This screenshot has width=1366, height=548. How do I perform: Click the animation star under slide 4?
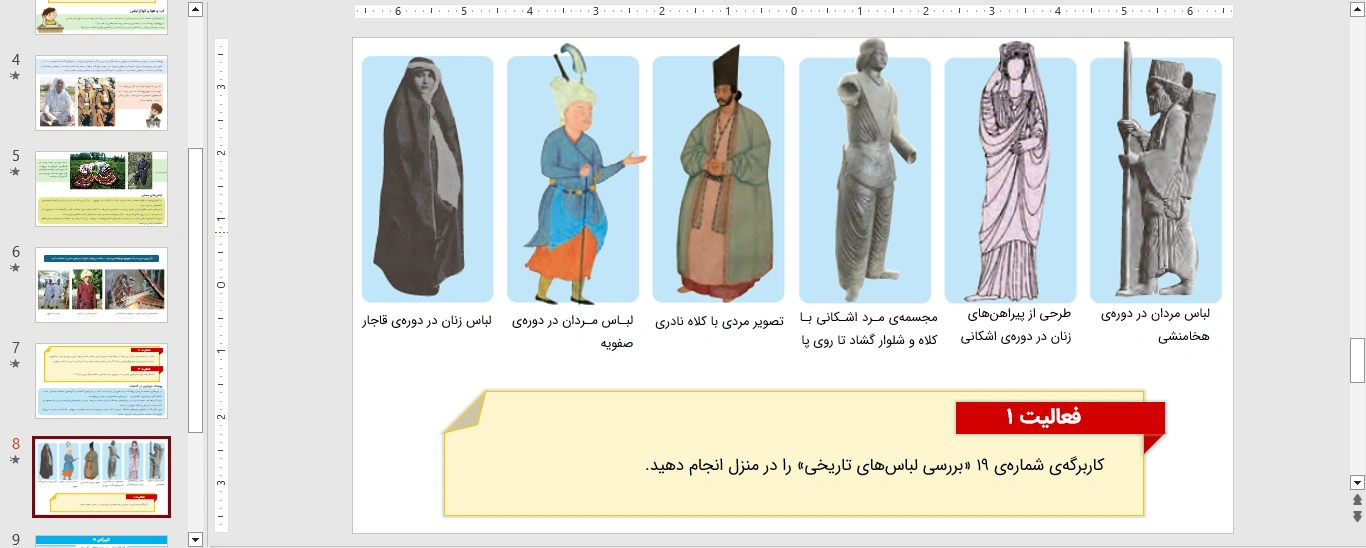tap(15, 76)
